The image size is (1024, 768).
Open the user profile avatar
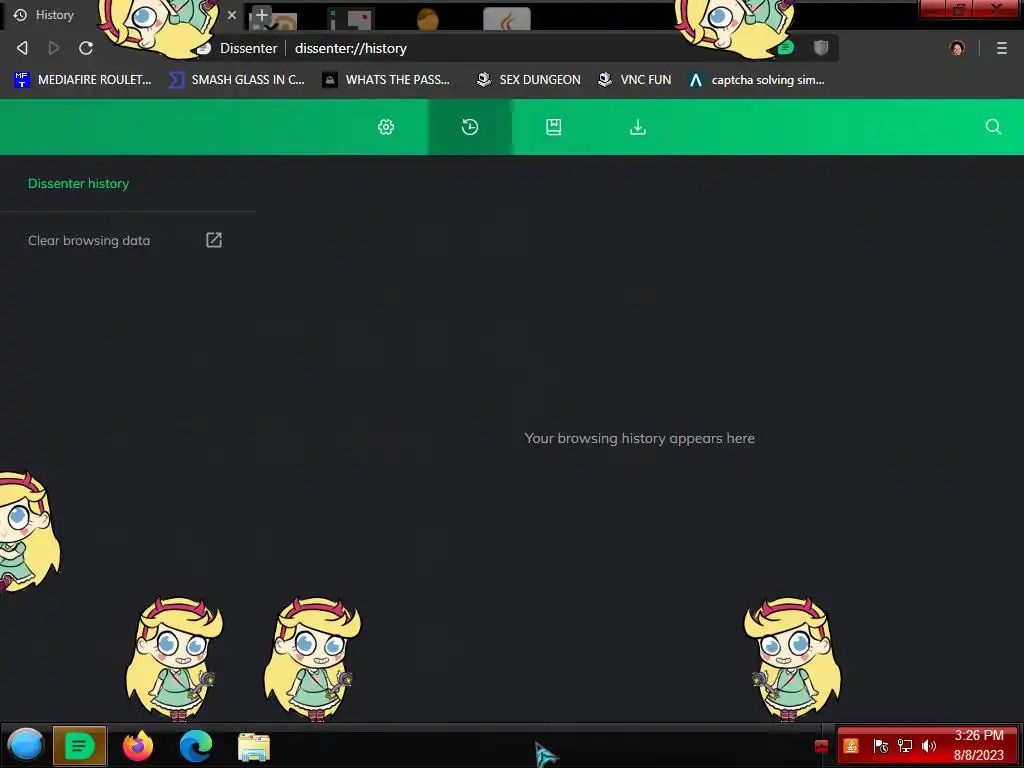coord(957,48)
